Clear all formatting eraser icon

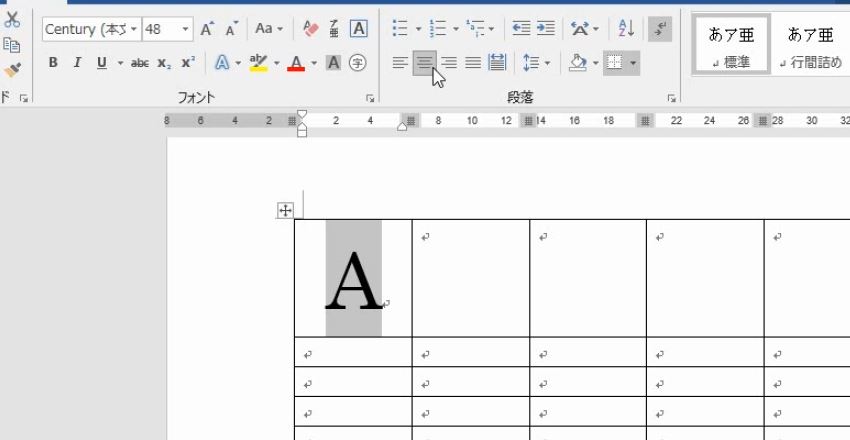[311, 29]
